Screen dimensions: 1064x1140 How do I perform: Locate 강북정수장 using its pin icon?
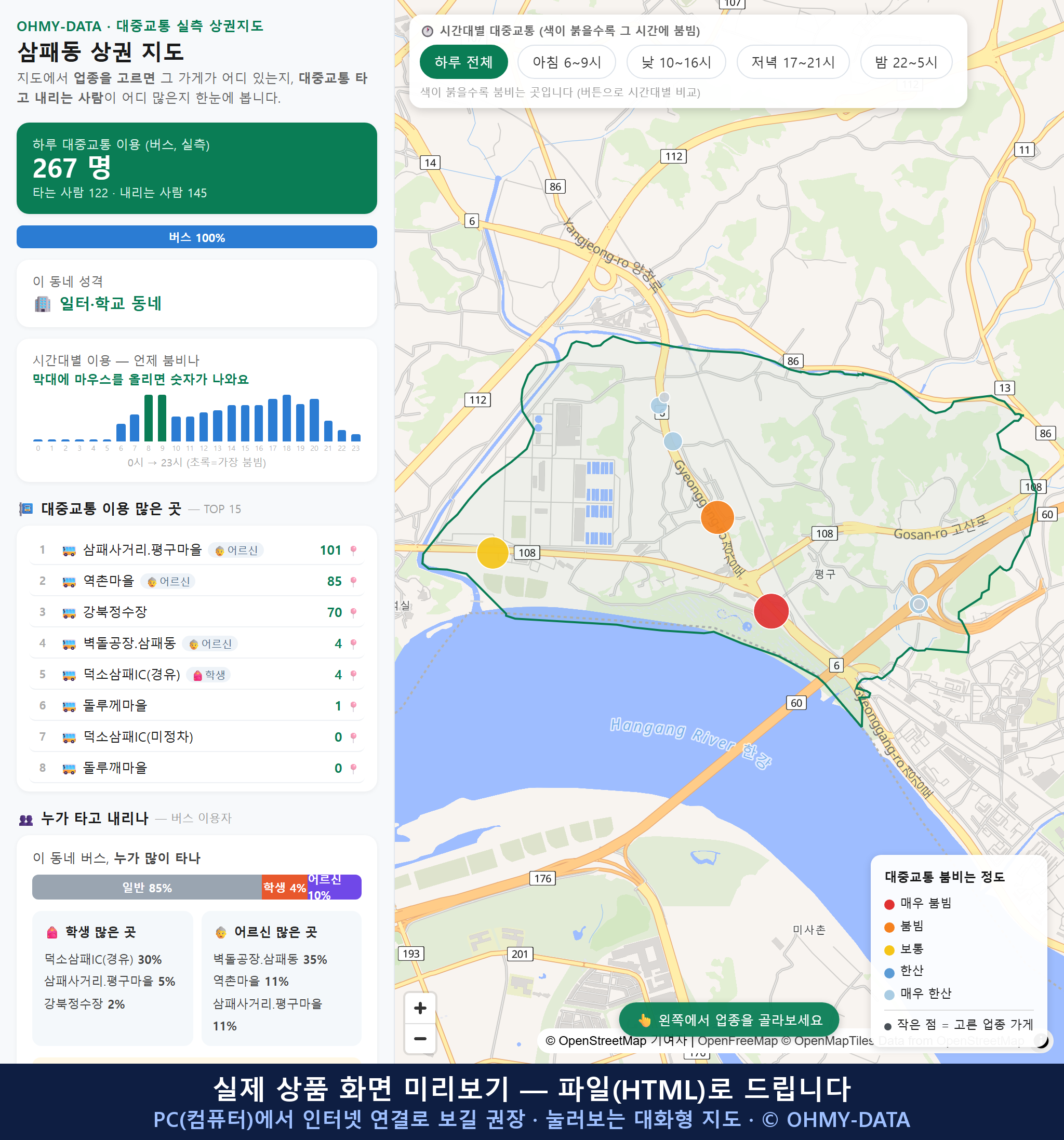click(x=353, y=612)
